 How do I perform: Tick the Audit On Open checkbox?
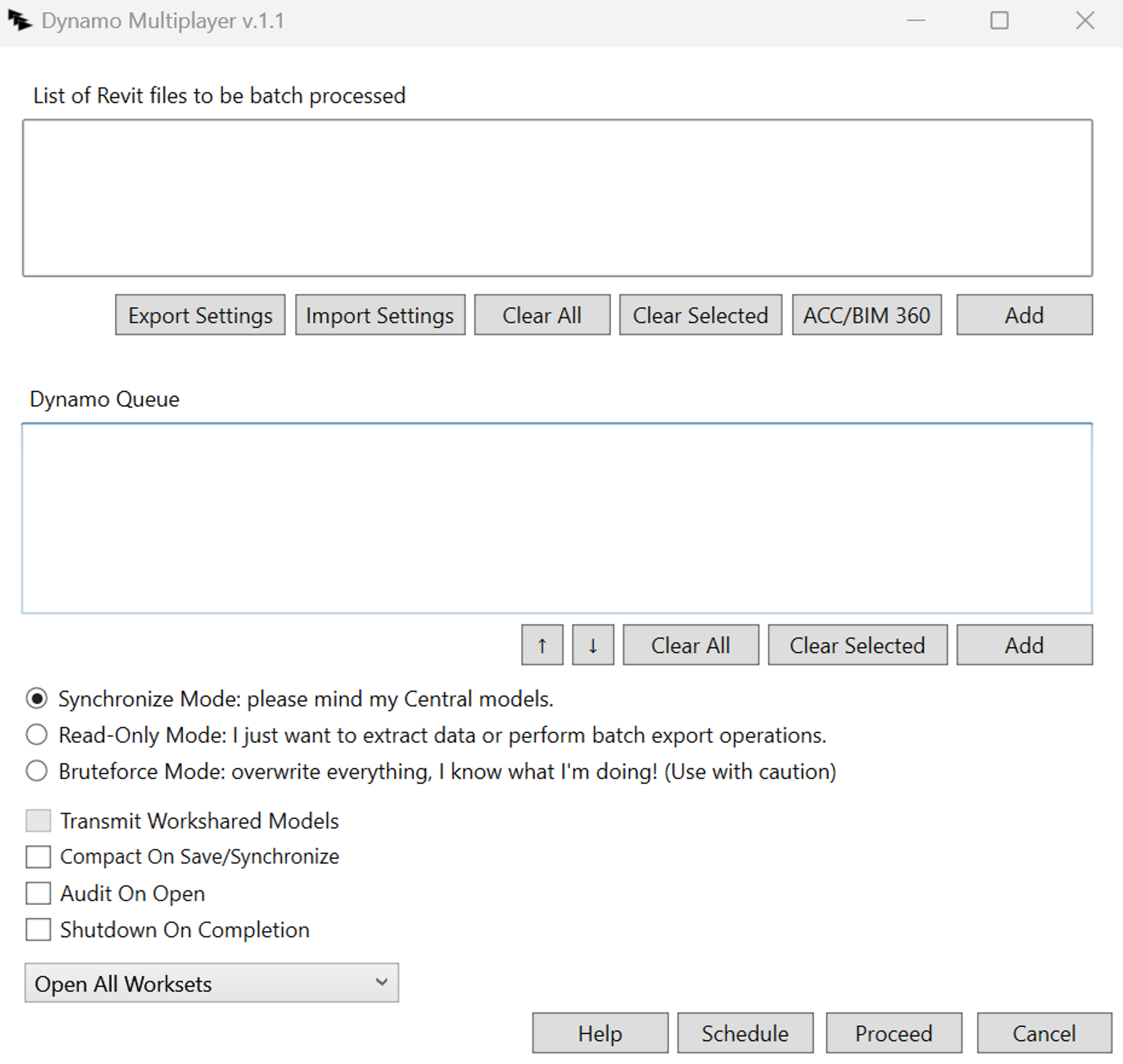coord(39,894)
